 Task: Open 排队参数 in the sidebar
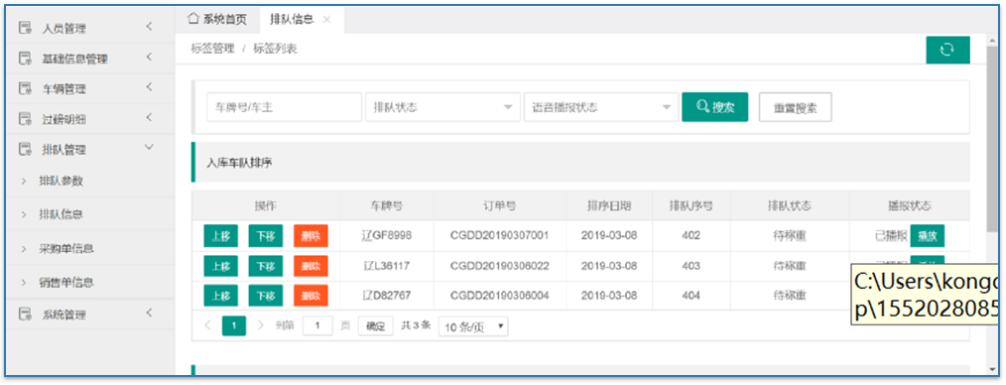click(61, 181)
